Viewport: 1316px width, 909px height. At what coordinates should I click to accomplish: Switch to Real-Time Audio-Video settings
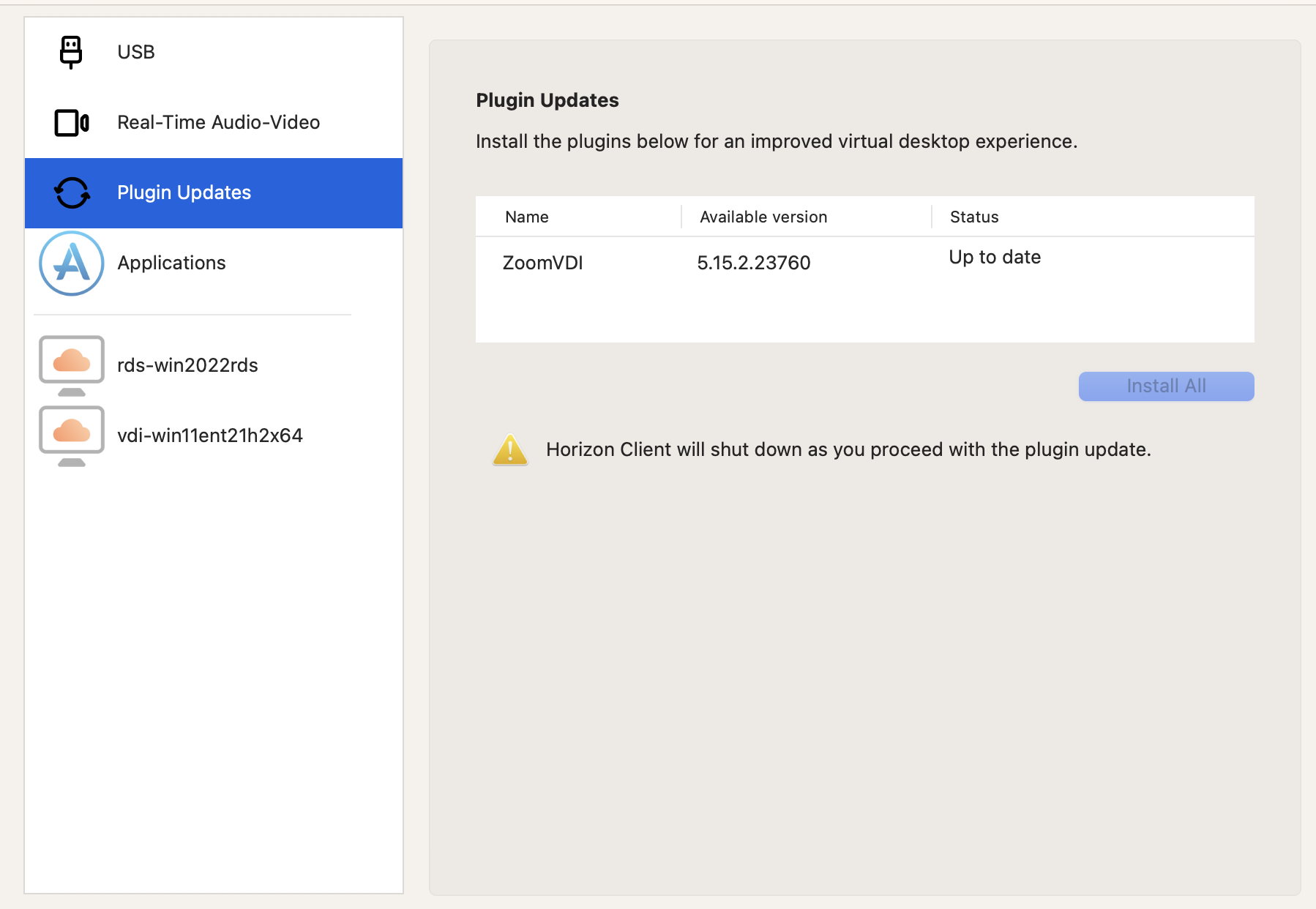click(217, 121)
